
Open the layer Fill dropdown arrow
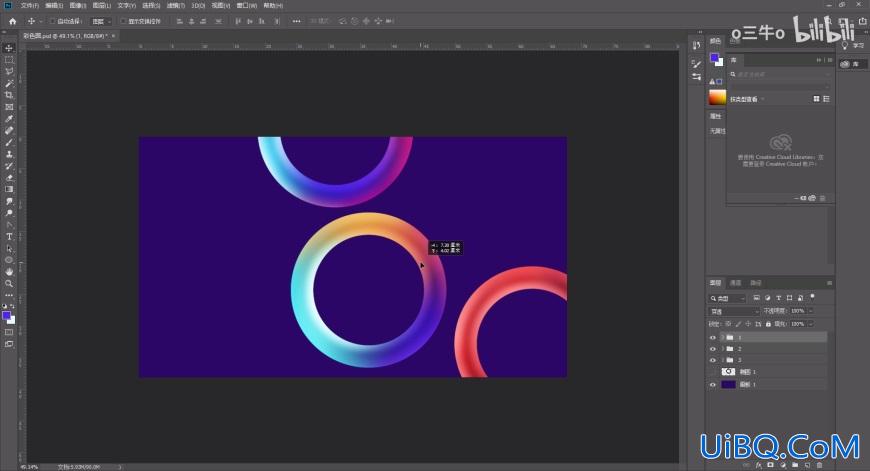811,324
